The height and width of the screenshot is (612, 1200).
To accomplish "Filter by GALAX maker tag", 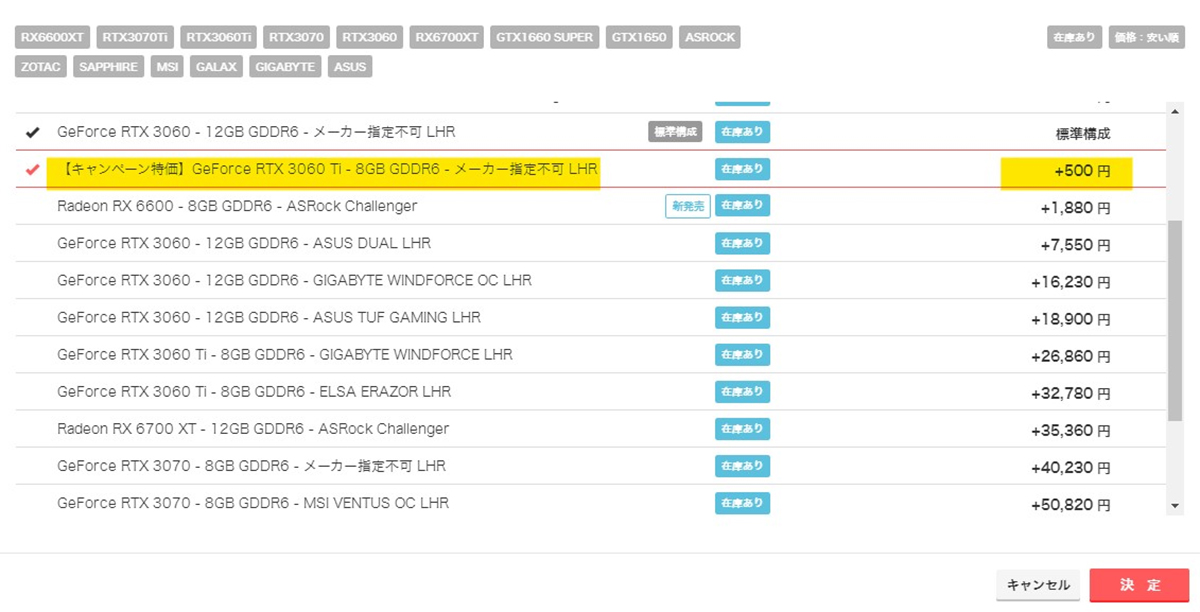I will [216, 67].
